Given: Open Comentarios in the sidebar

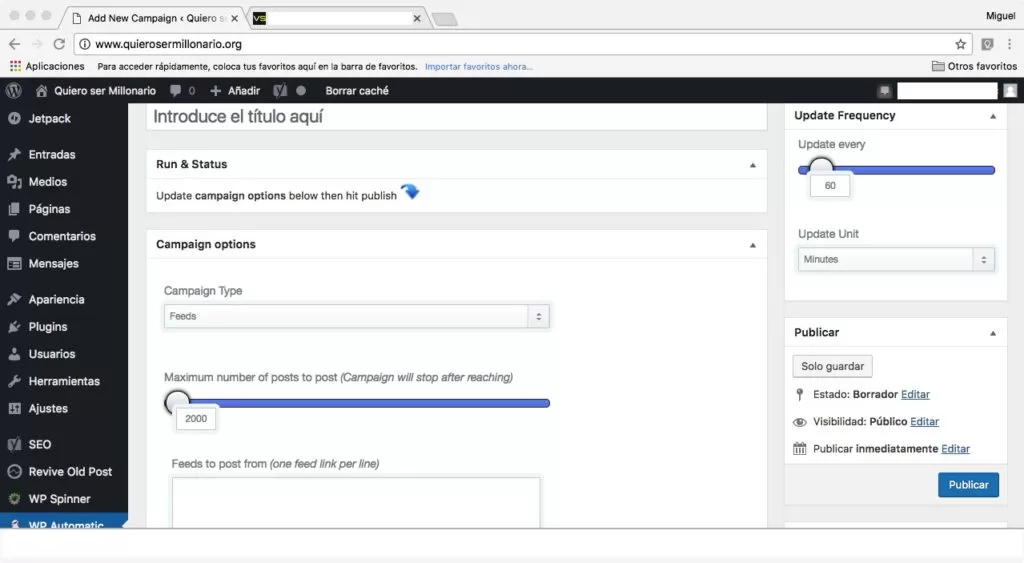Looking at the screenshot, I should coord(64,236).
